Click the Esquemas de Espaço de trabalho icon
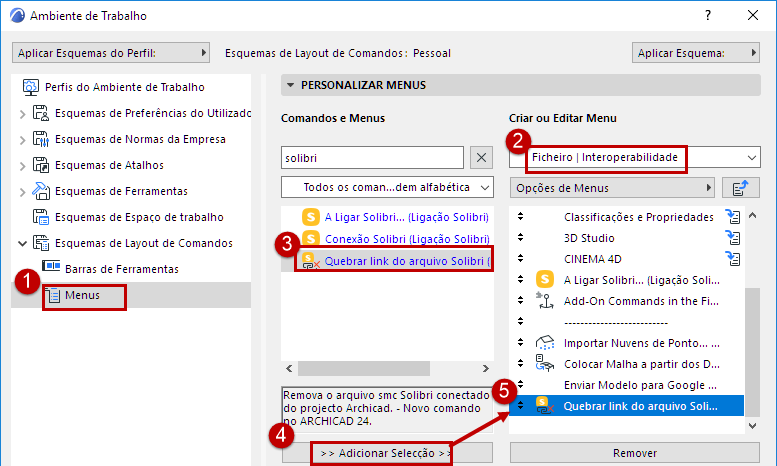This screenshot has height=466, width=777. tap(41, 217)
